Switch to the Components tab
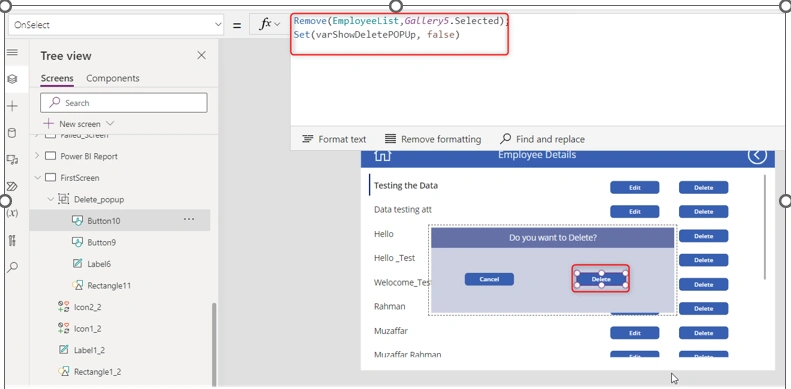 [113, 78]
